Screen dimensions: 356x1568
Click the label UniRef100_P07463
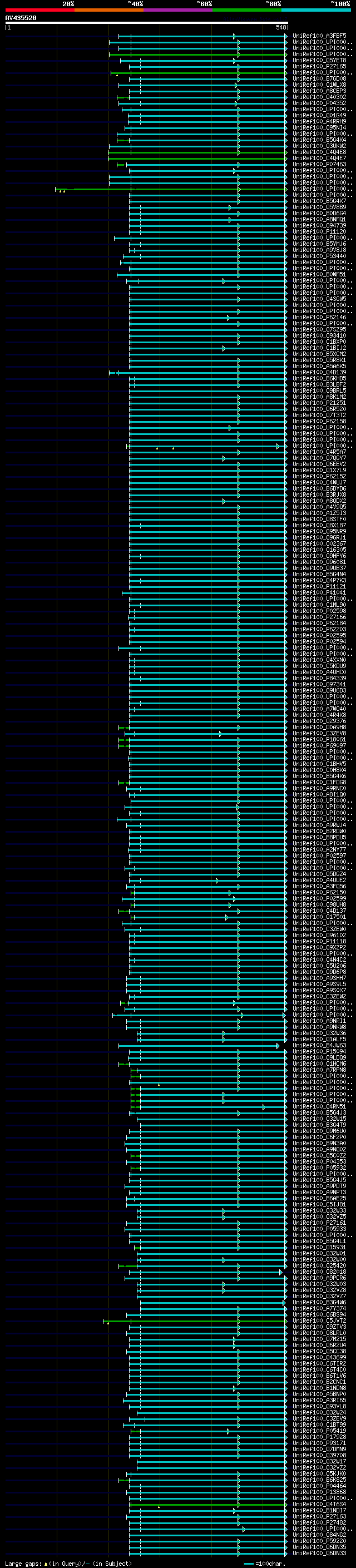pos(319,164)
